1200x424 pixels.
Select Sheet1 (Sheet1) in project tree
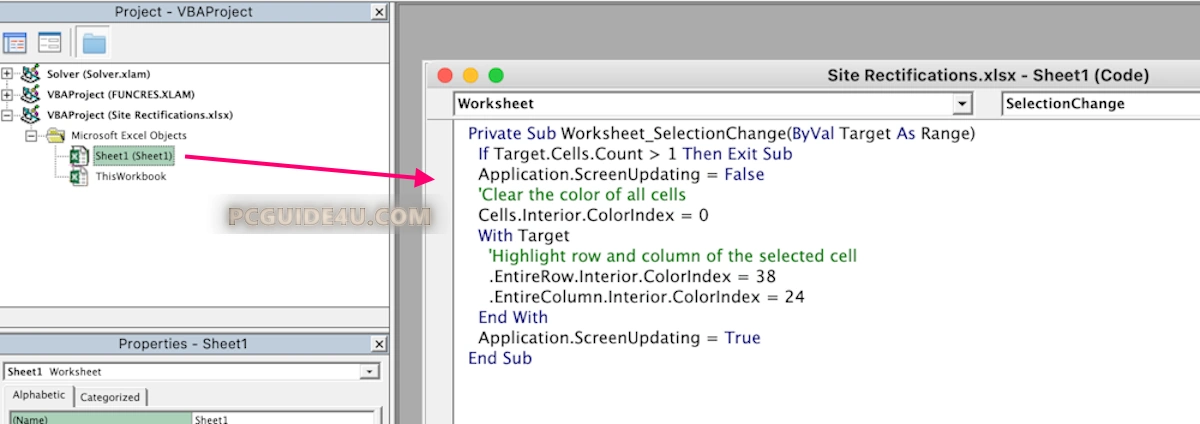133,156
